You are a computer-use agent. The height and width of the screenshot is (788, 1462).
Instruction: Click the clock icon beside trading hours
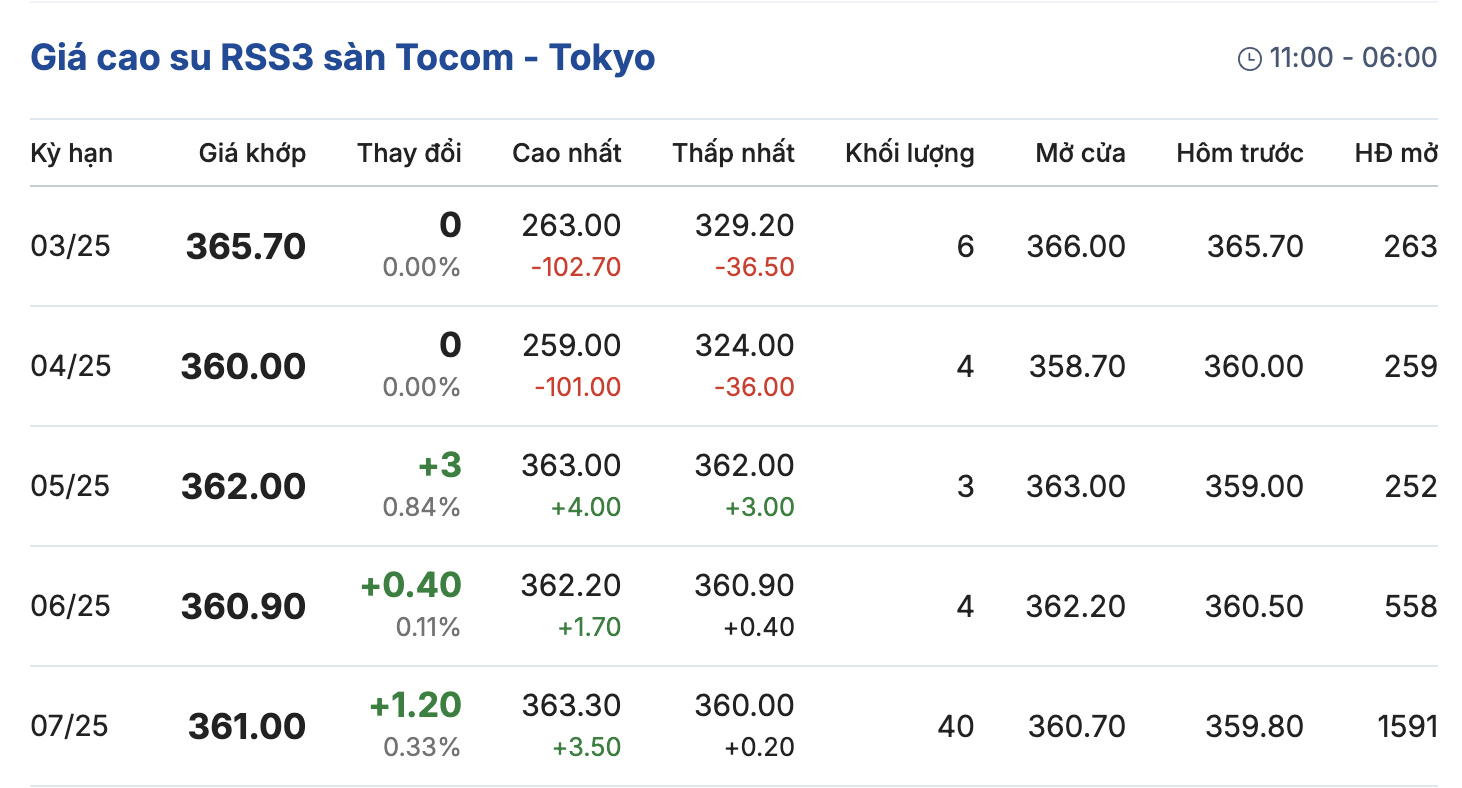coord(1249,59)
